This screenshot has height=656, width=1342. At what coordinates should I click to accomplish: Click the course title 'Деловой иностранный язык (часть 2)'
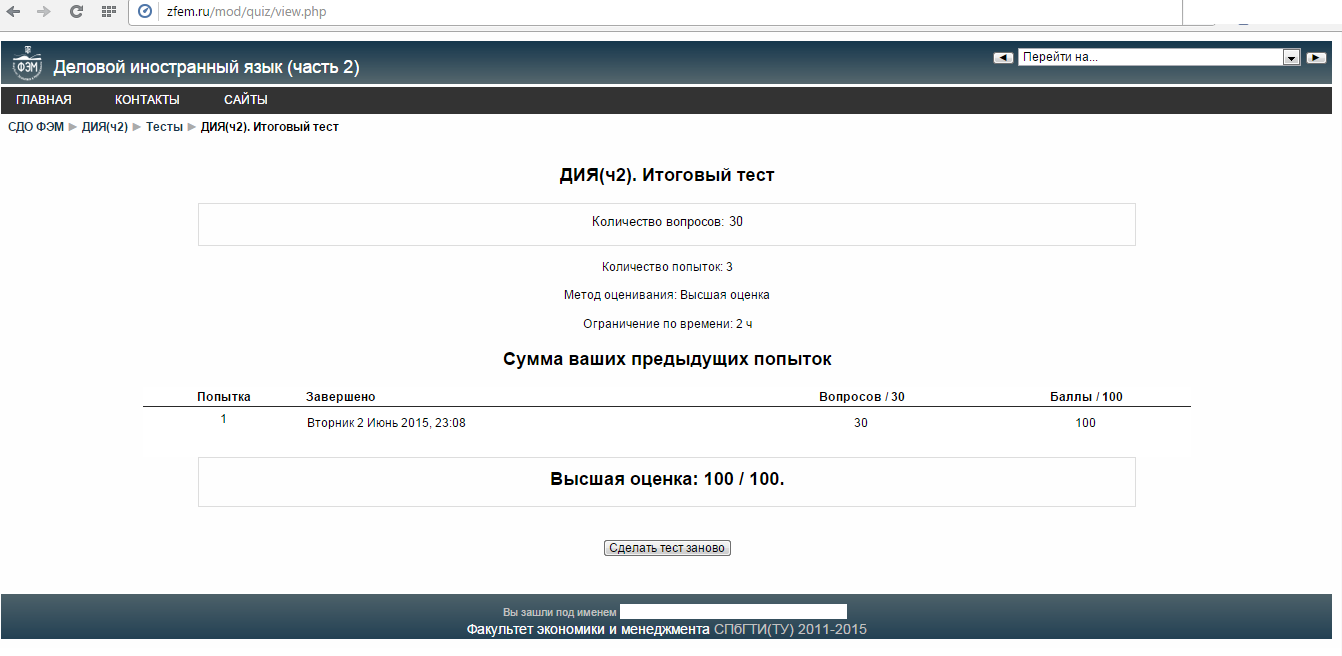coord(206,67)
